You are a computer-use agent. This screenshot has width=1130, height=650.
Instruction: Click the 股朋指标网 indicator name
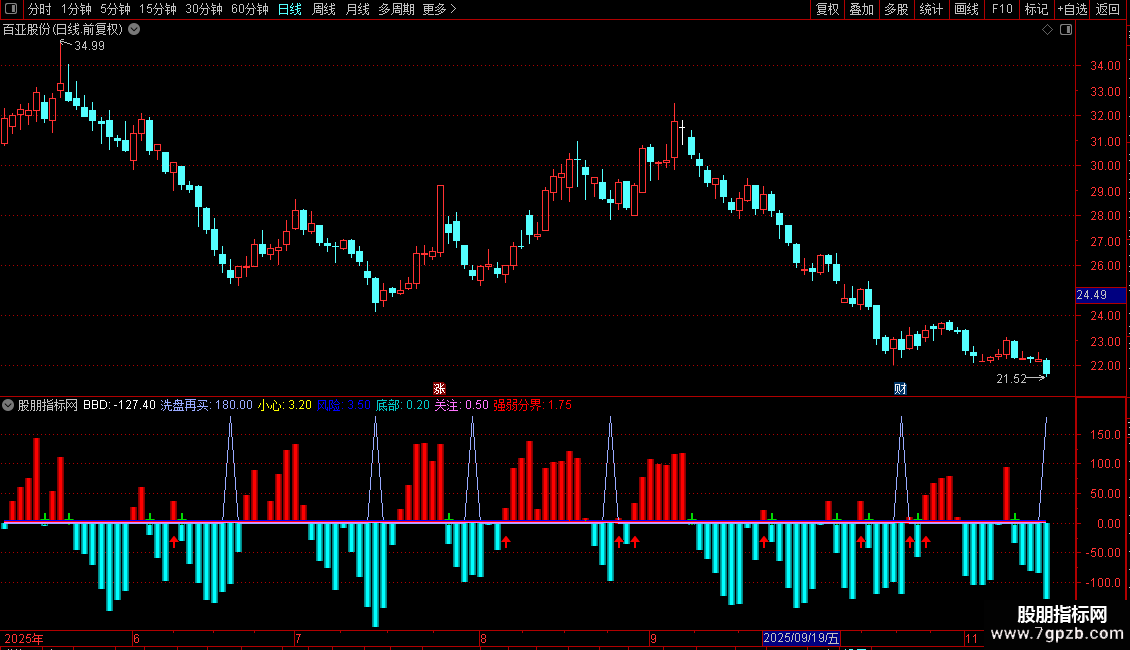tap(48, 405)
